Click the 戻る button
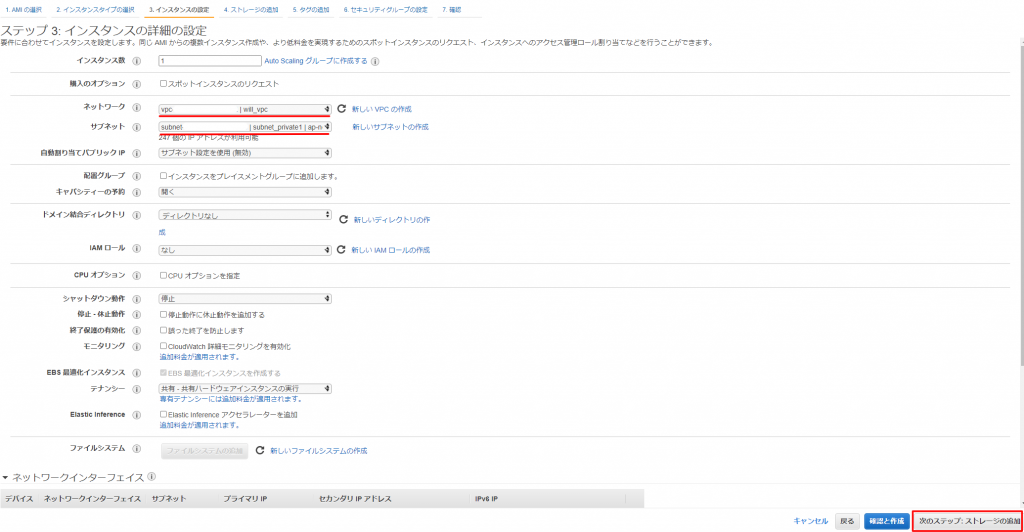The width and height of the screenshot is (1024, 532). (x=847, y=521)
